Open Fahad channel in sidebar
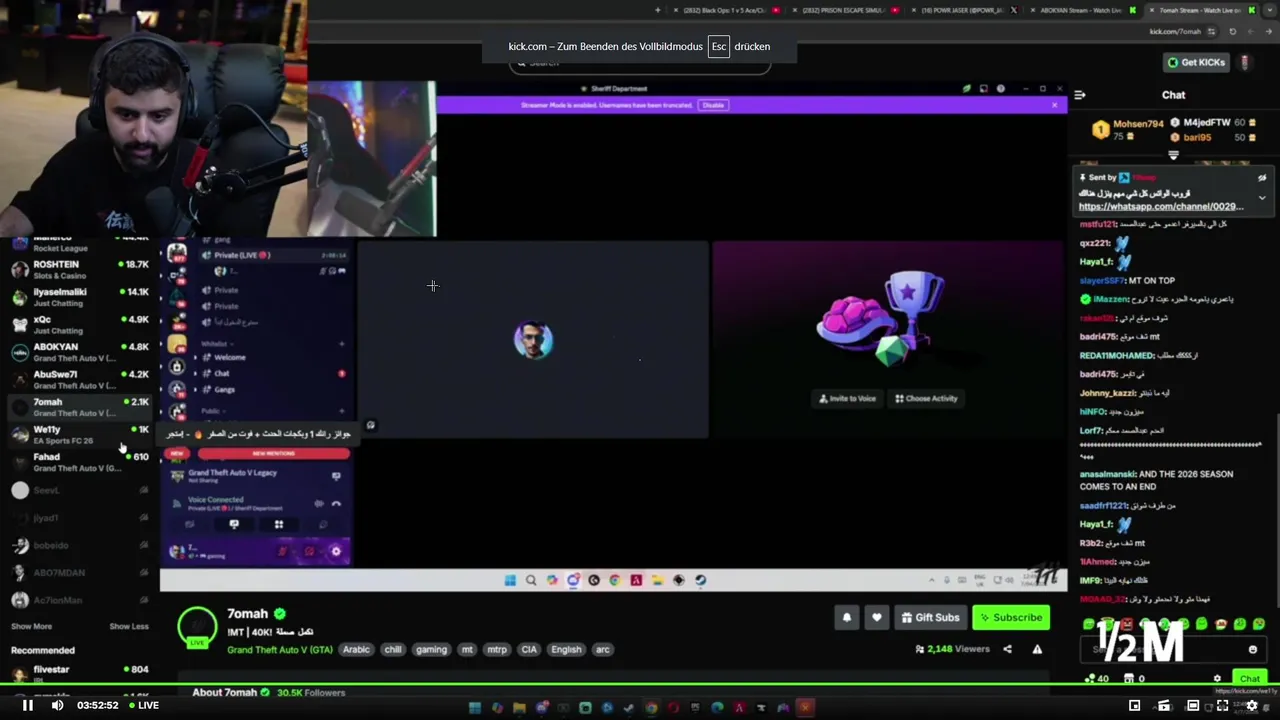Viewport: 1280px width, 720px height. tap(78, 462)
